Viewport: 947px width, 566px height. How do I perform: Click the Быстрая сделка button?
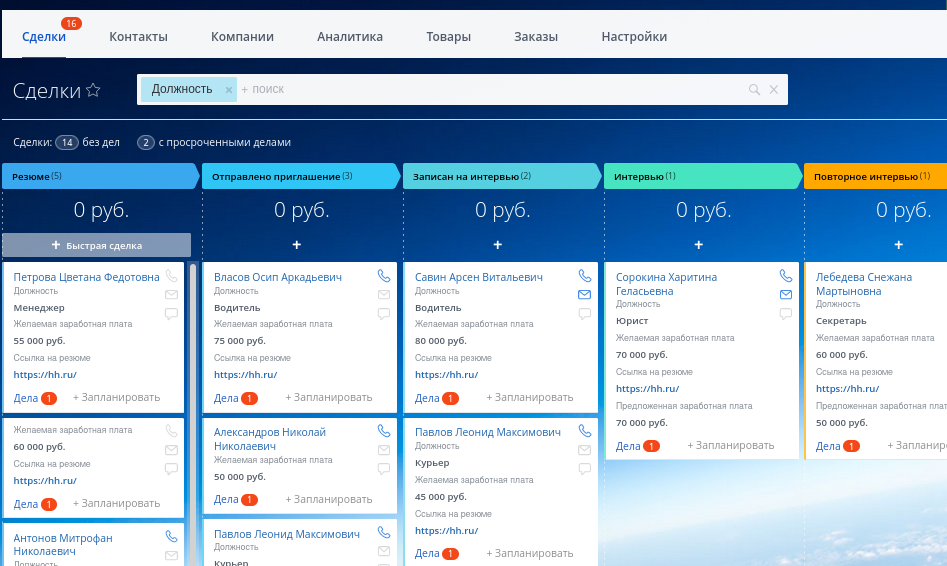97,245
